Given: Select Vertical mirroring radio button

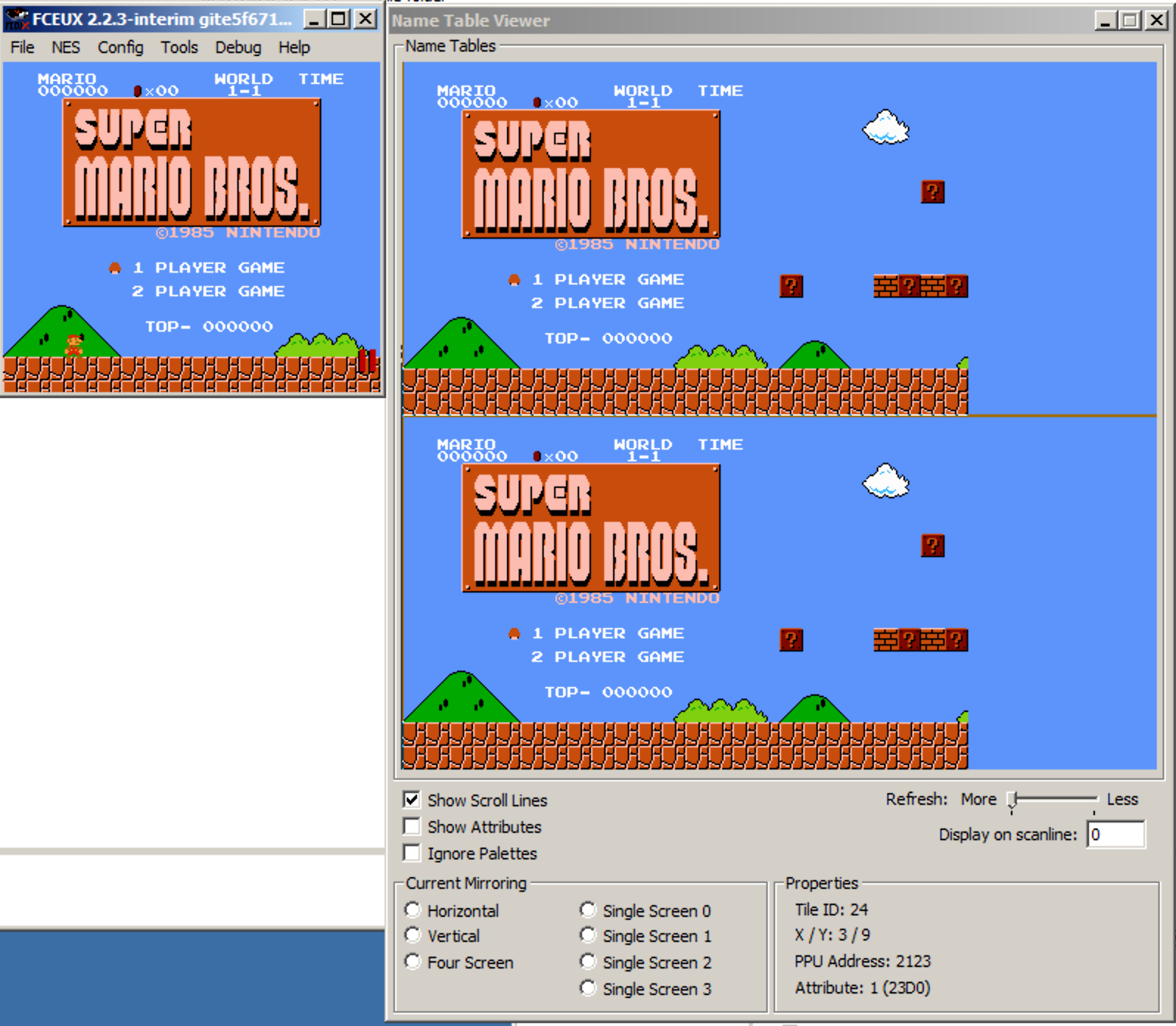Looking at the screenshot, I should coord(413,935).
